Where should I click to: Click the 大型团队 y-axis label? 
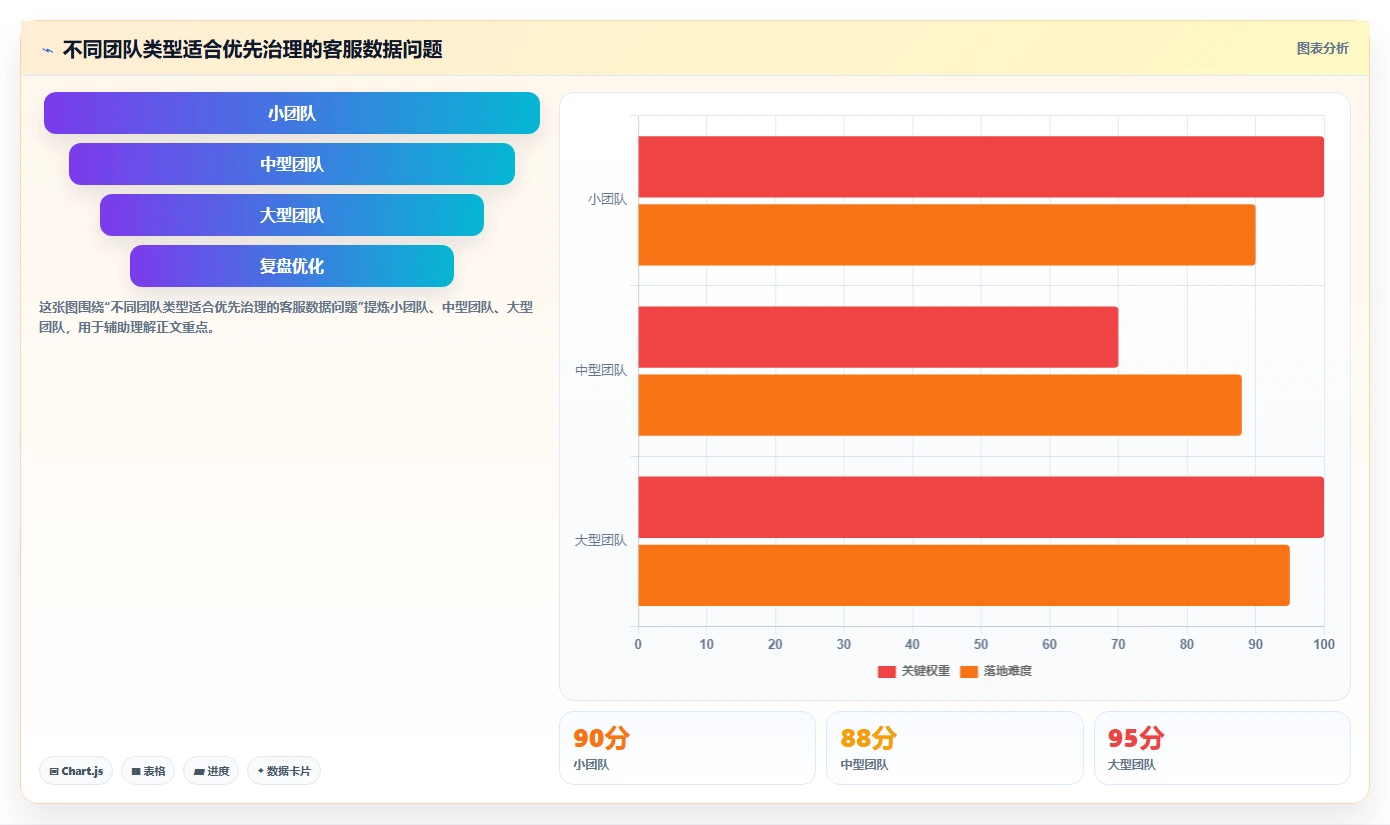[601, 540]
